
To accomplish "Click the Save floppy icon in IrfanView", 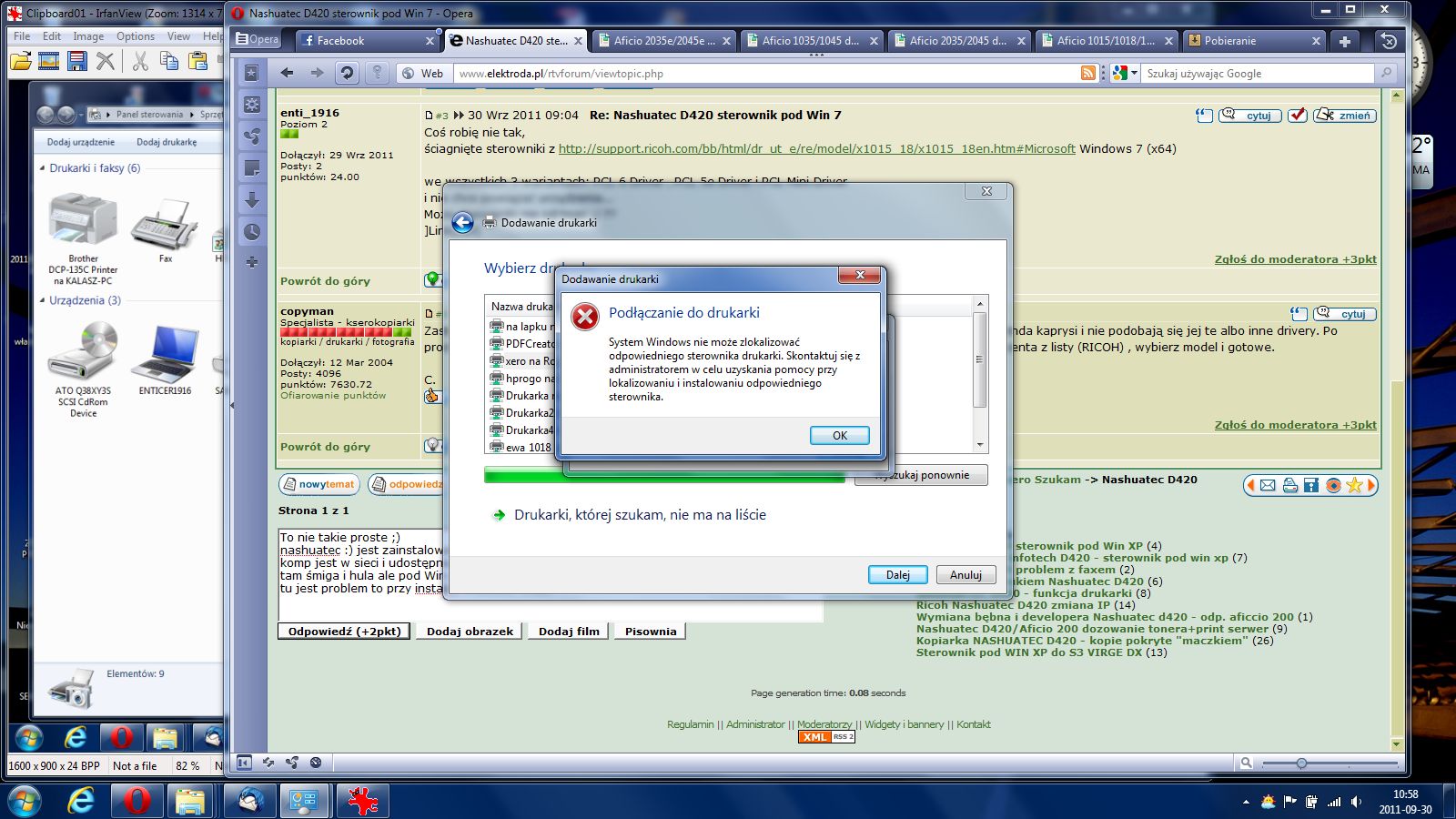I will [x=77, y=61].
